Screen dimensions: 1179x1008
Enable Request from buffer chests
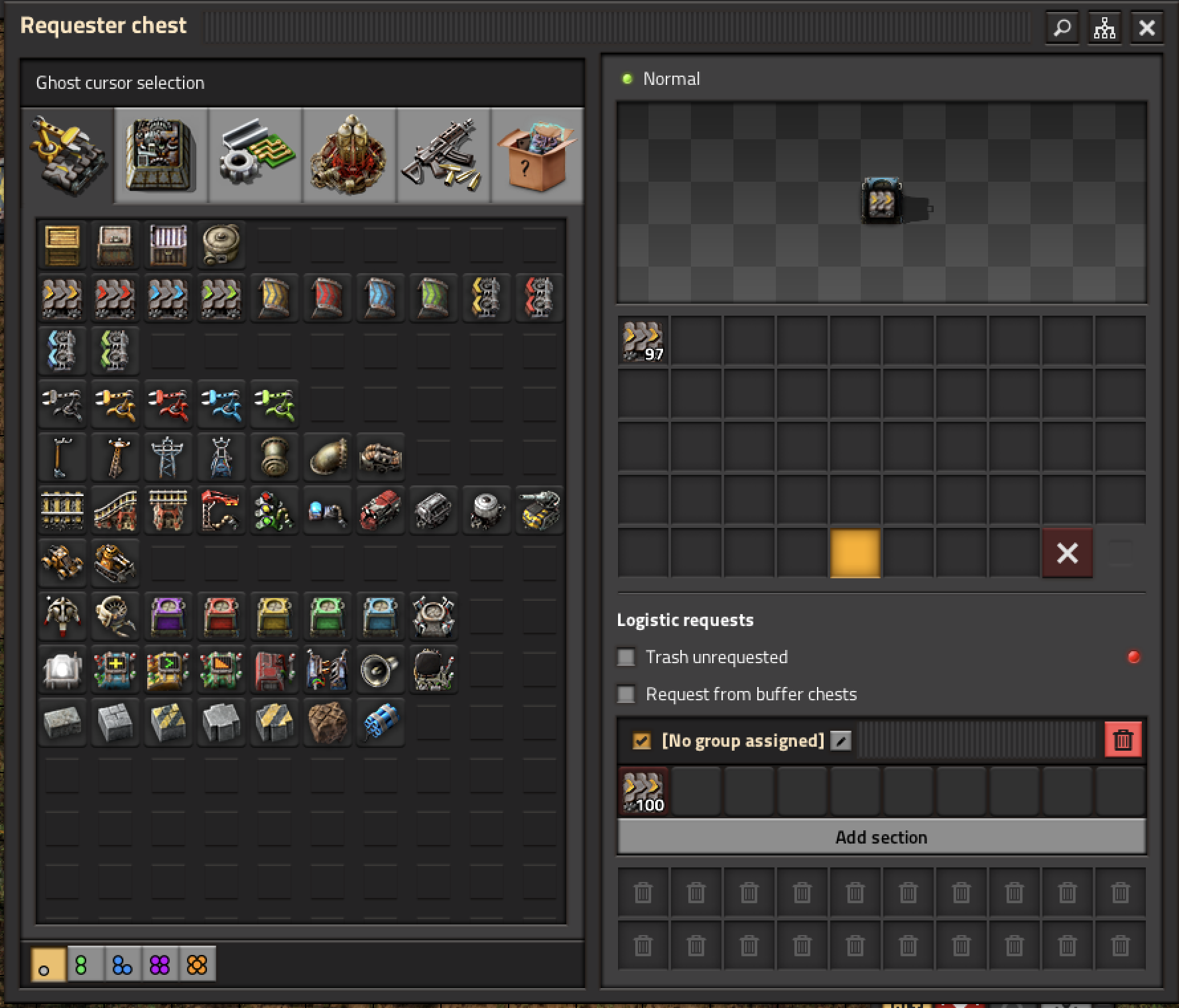coord(626,694)
